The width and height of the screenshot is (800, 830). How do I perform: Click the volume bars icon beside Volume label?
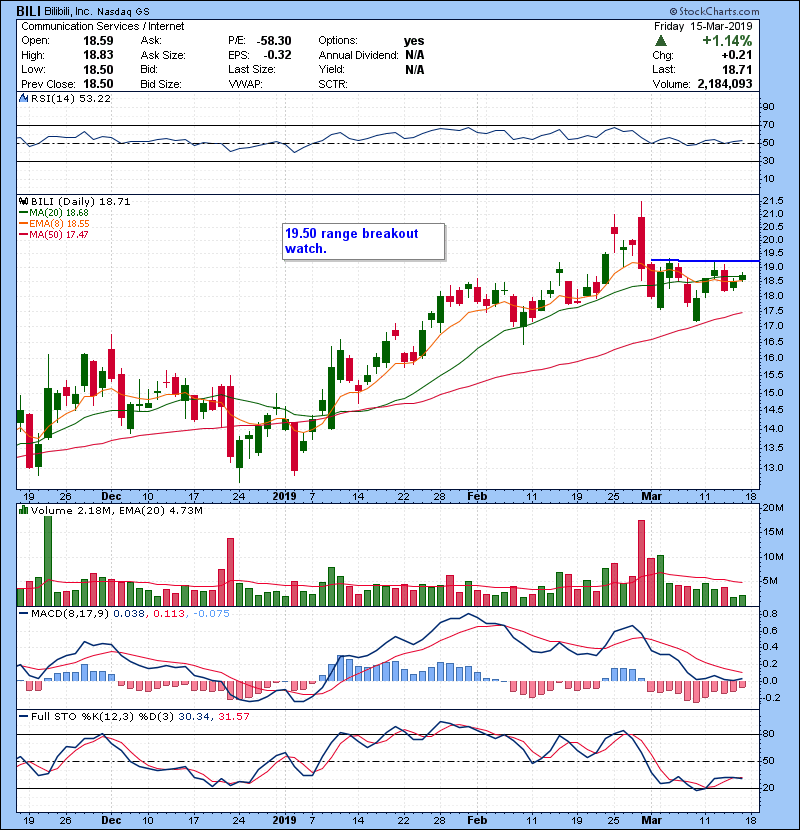(x=23, y=510)
